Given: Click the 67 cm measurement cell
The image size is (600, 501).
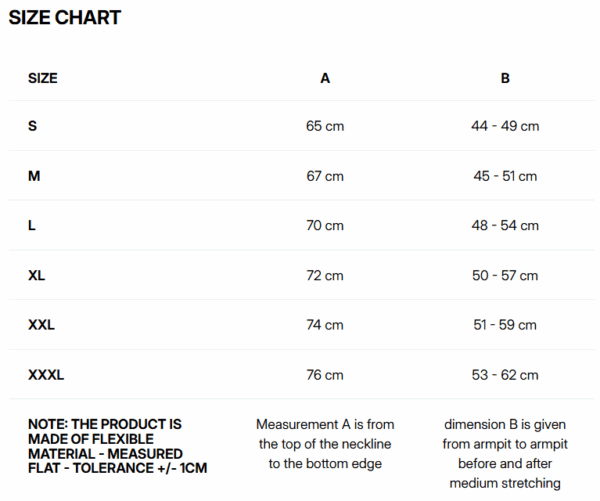Looking at the screenshot, I should pos(325,176).
